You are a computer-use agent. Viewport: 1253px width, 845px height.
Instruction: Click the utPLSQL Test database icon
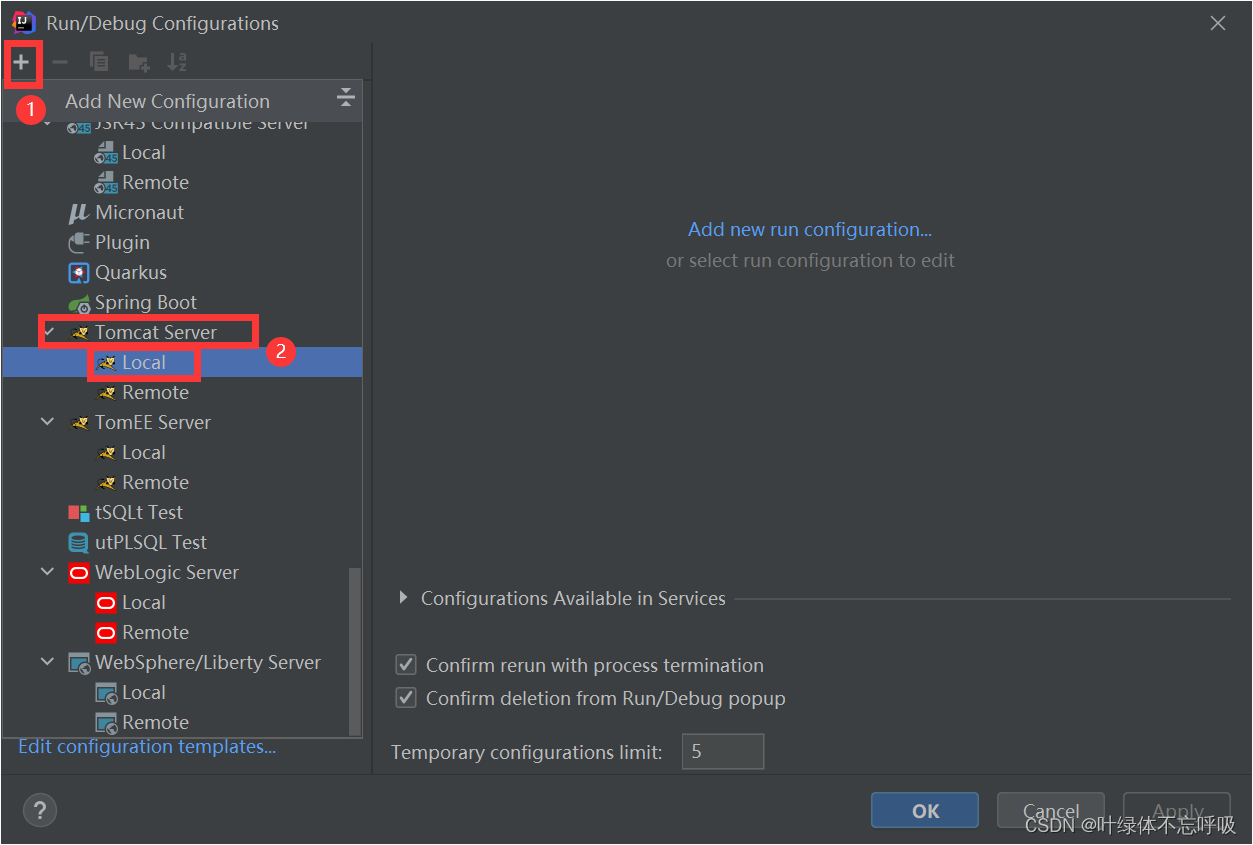click(79, 542)
